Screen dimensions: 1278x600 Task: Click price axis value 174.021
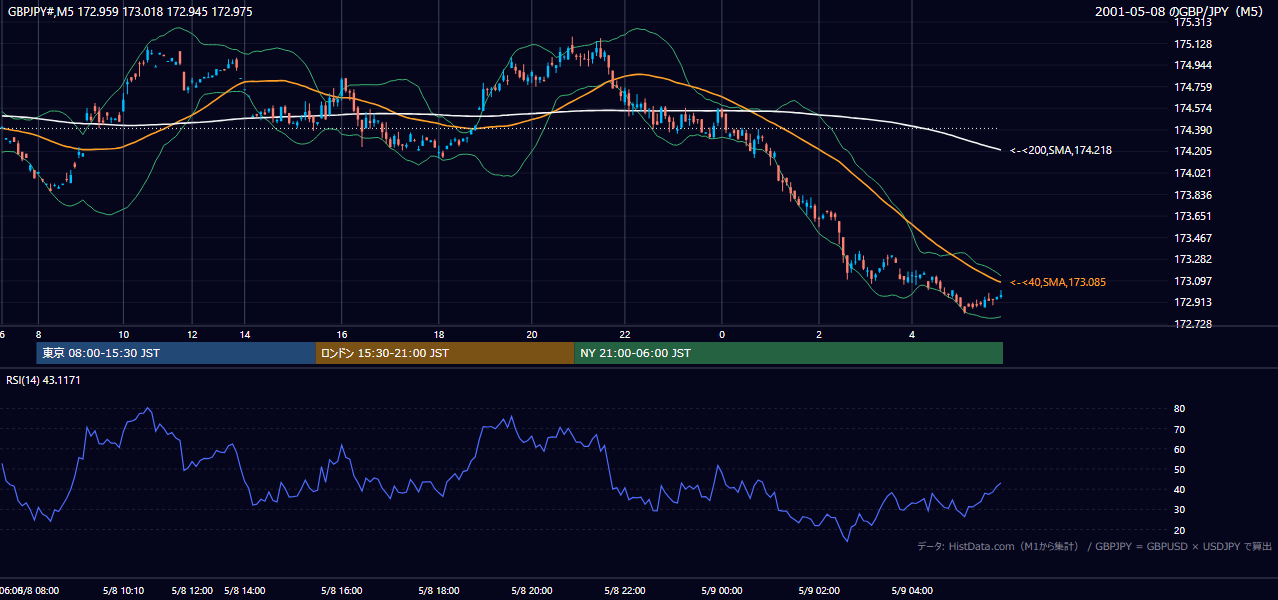pos(1193,173)
